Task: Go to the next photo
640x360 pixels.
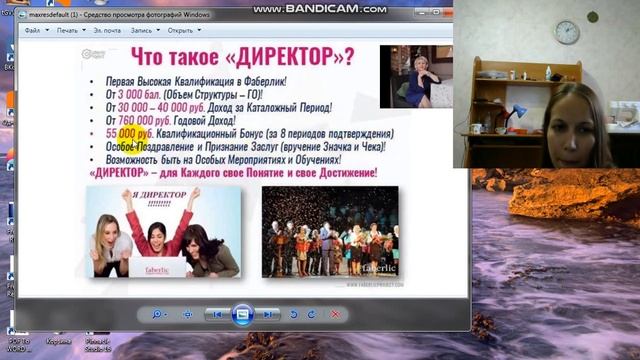Action: [267, 314]
